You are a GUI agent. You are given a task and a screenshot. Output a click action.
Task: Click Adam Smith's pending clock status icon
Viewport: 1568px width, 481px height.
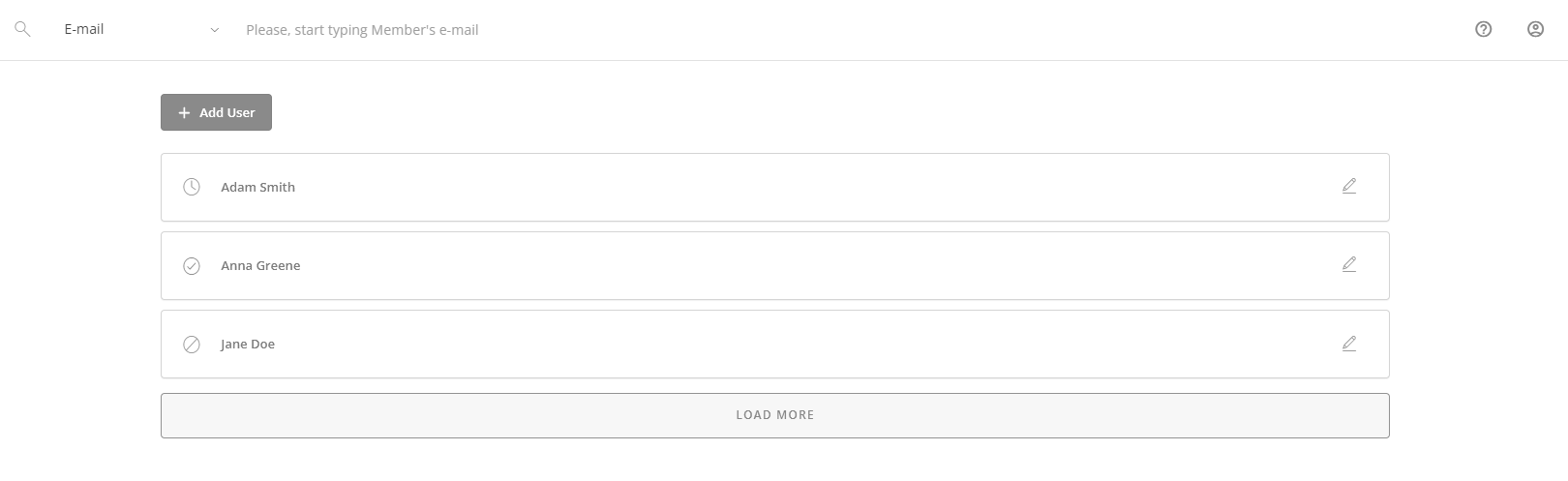coord(192,187)
